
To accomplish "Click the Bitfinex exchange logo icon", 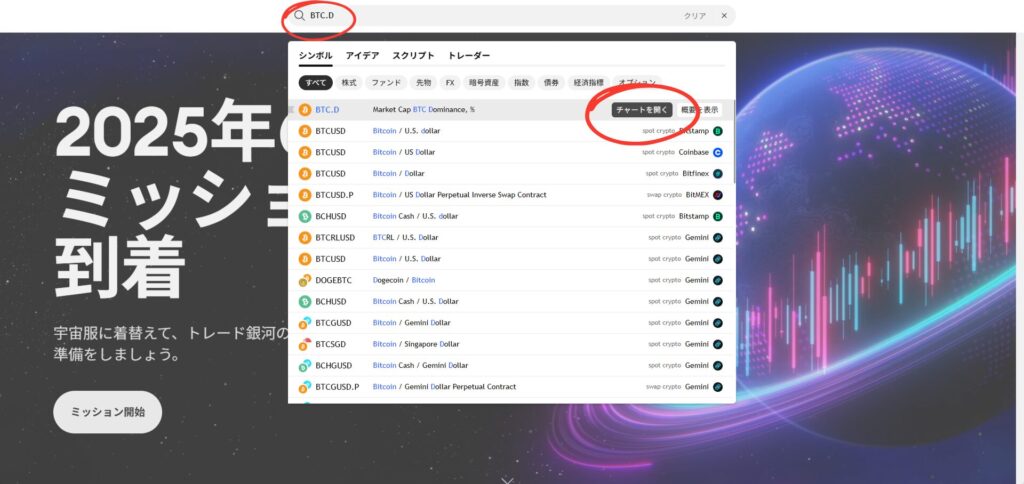I will tap(717, 174).
